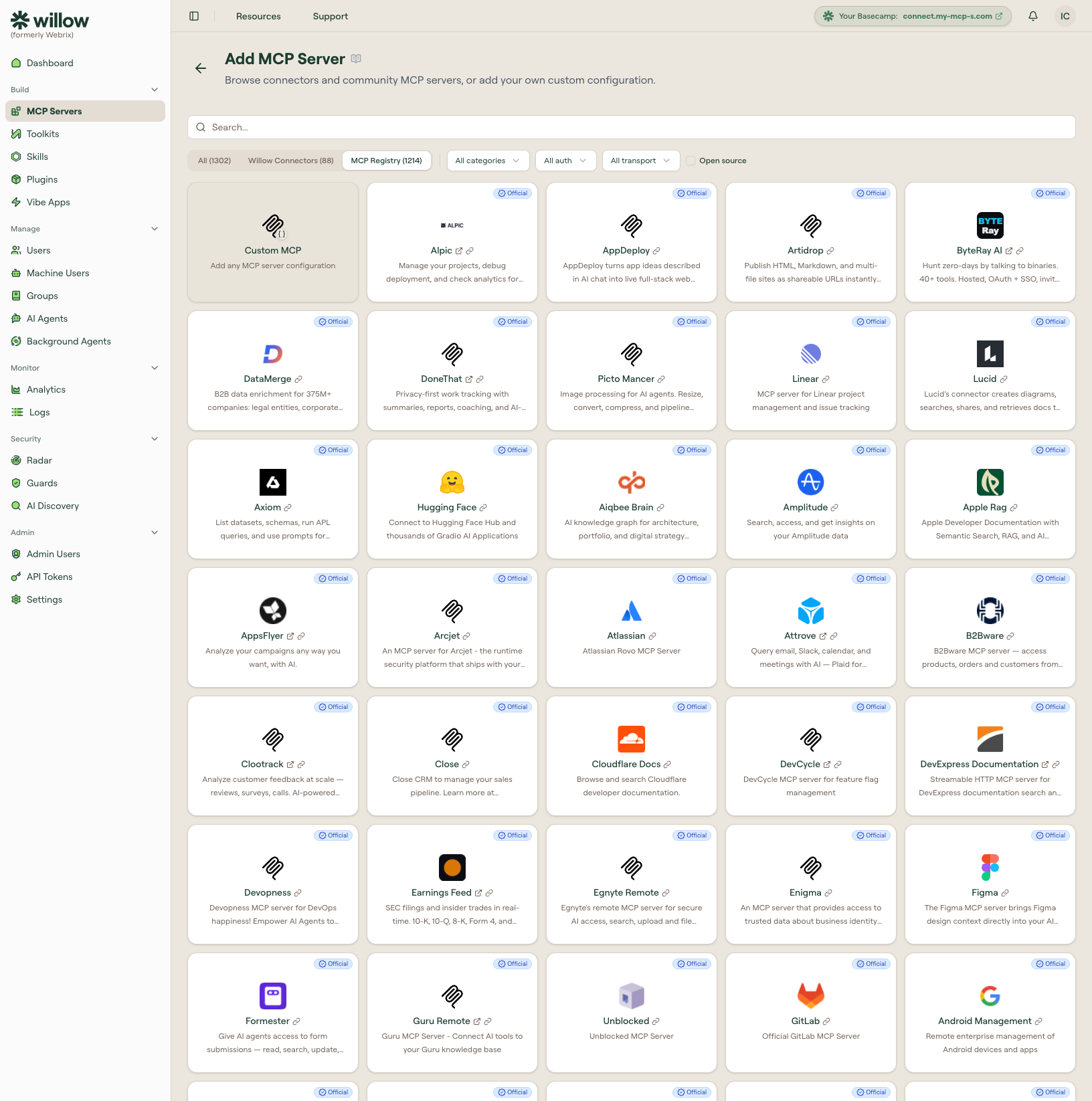Click the GitLab fox icon
Screen dimensions: 1092x1101
click(811, 996)
